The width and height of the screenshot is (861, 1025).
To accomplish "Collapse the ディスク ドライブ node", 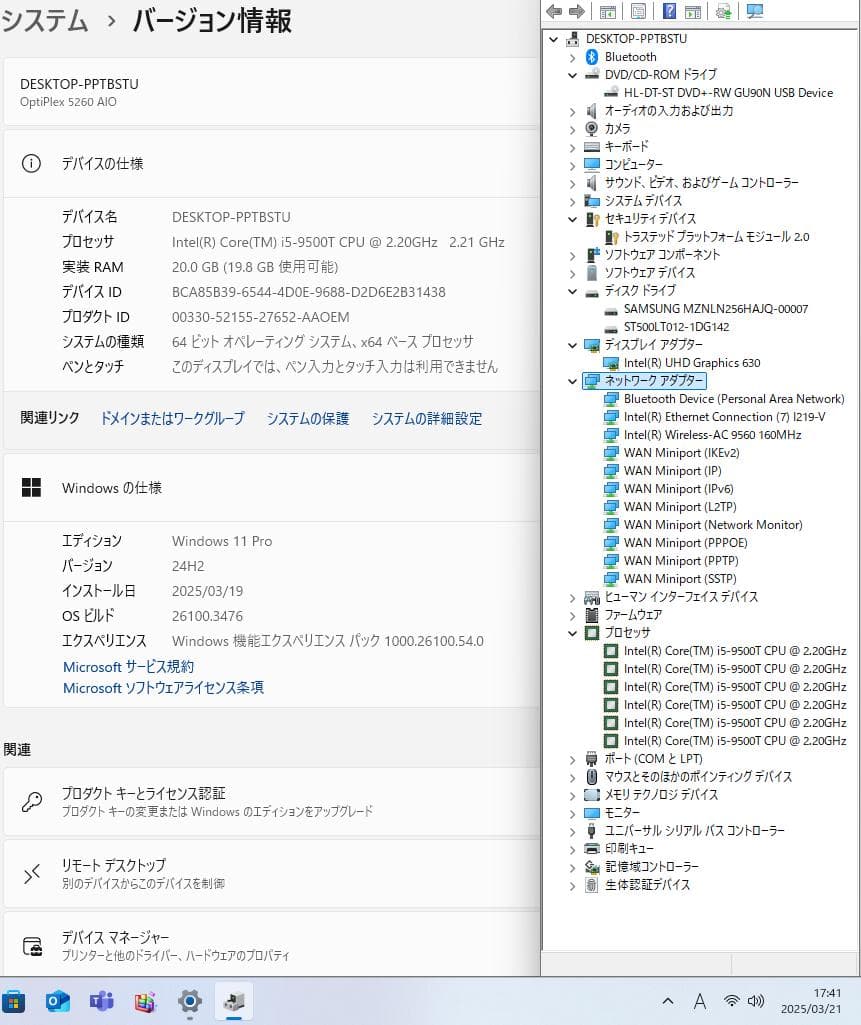I will click(571, 290).
